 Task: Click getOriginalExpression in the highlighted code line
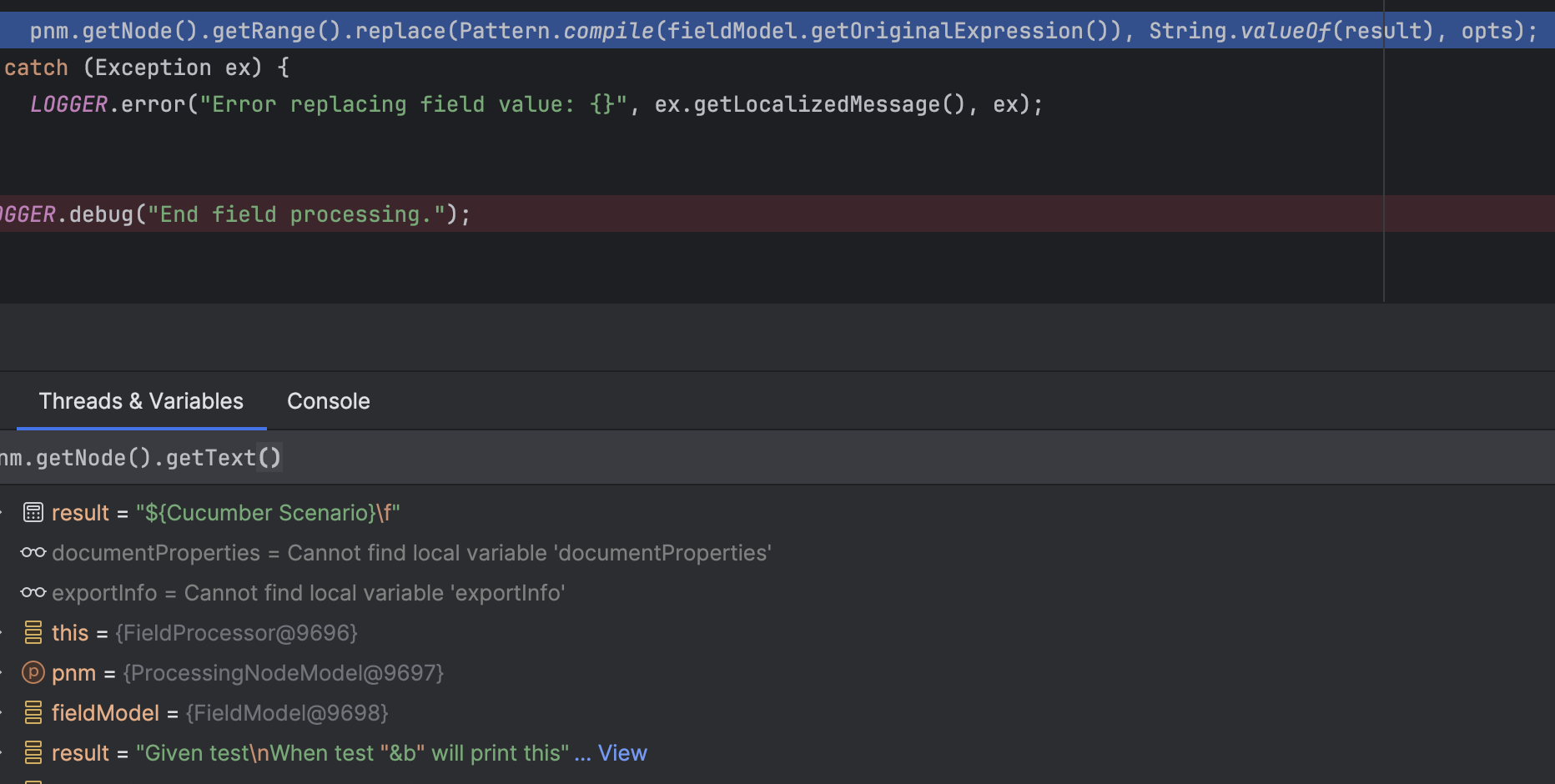click(946, 31)
